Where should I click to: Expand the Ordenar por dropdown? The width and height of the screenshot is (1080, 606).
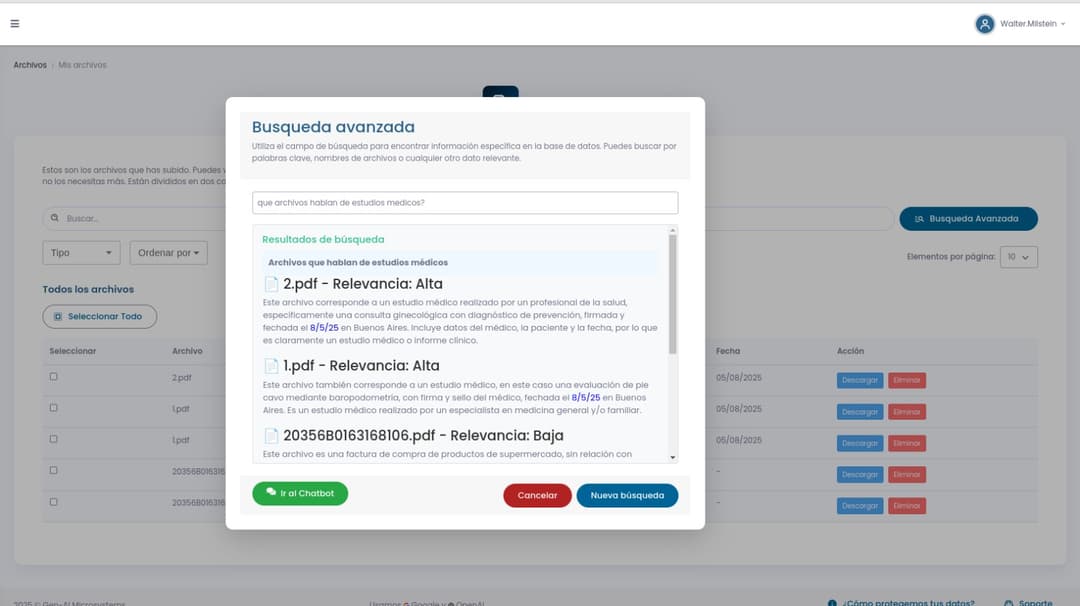point(168,253)
